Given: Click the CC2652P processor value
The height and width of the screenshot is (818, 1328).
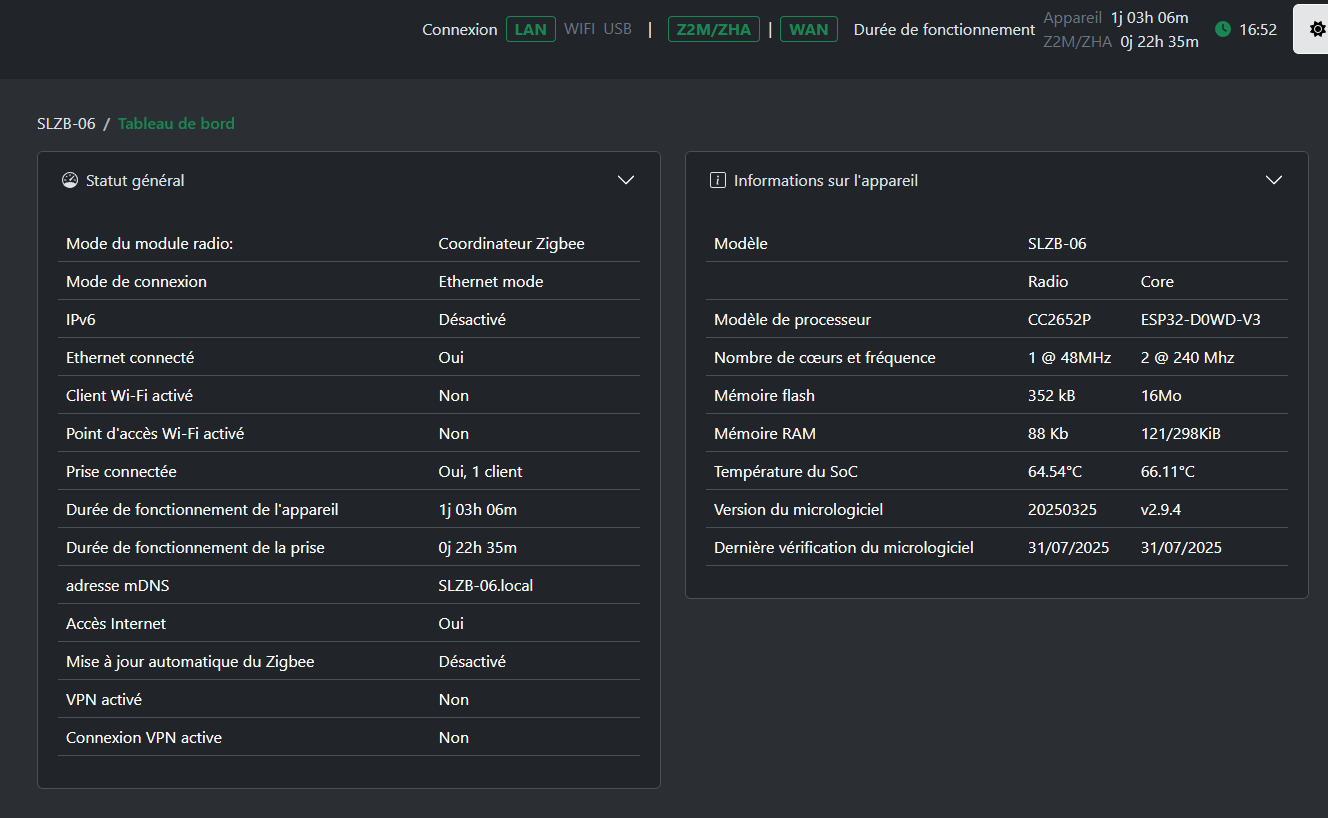Looking at the screenshot, I should (x=1059, y=320).
